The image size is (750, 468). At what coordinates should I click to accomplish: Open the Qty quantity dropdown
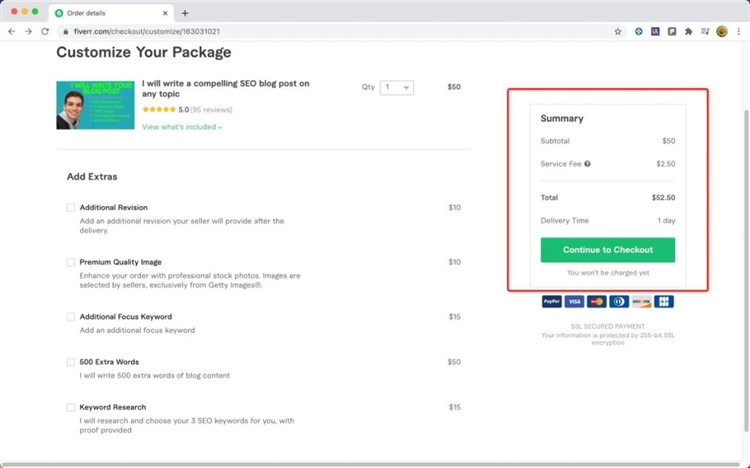point(397,87)
